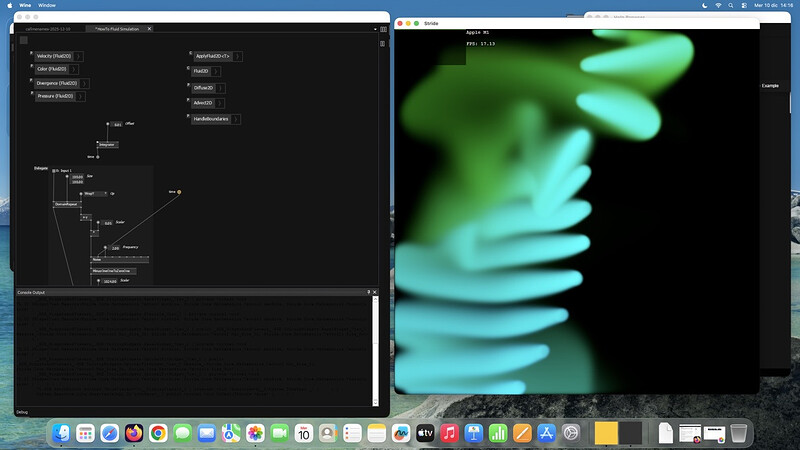Close the HowTo Fluid Simulation tab
The image size is (800, 450).
150,29
